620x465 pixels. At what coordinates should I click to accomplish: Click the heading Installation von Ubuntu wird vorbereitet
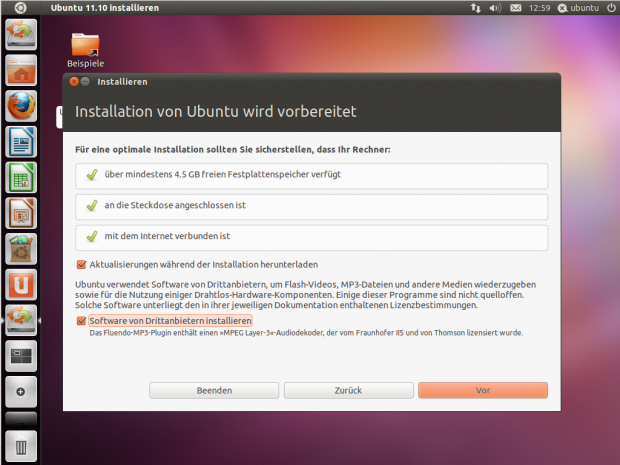pos(215,112)
